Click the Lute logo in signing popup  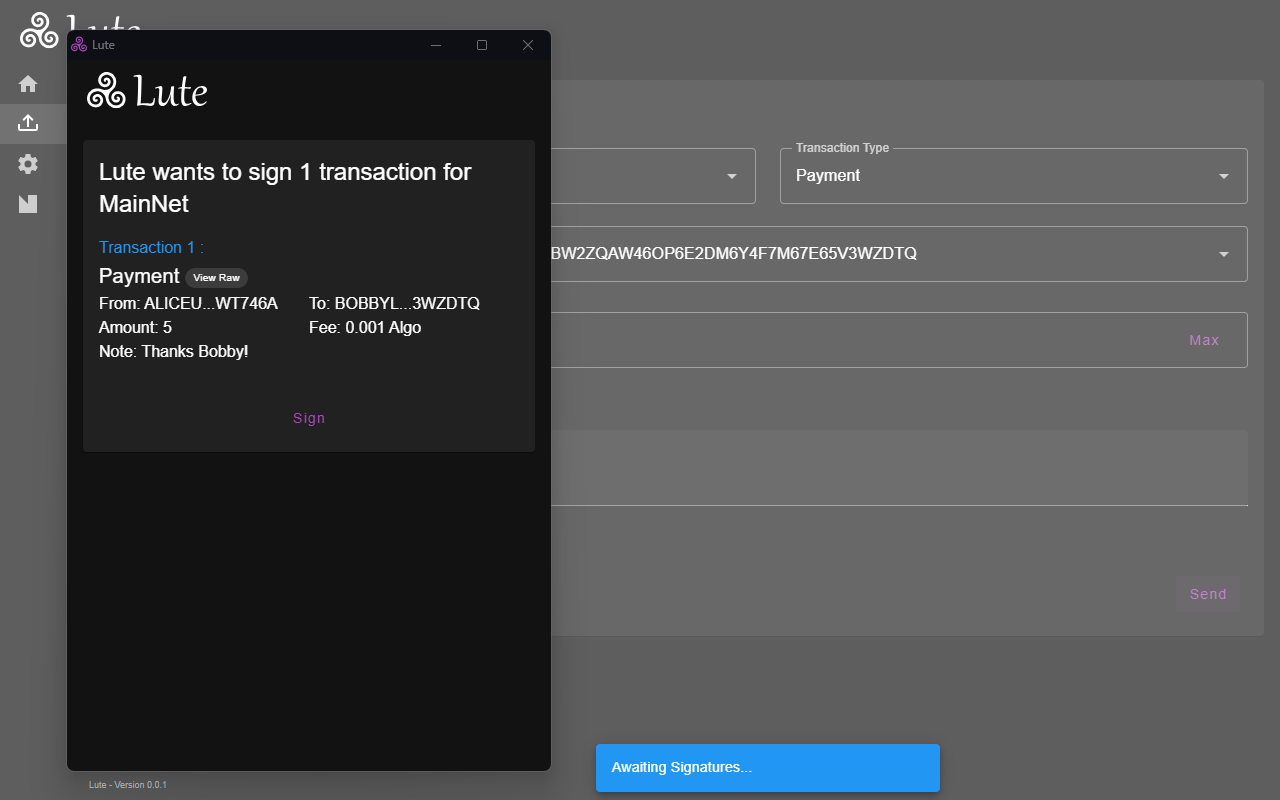(147, 92)
